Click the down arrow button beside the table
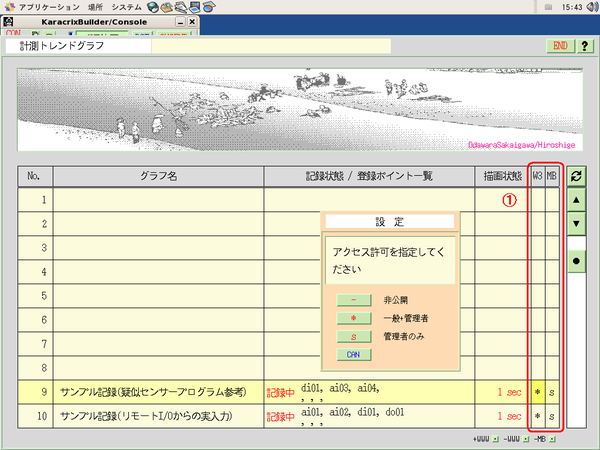The image size is (600, 450). [x=576, y=223]
